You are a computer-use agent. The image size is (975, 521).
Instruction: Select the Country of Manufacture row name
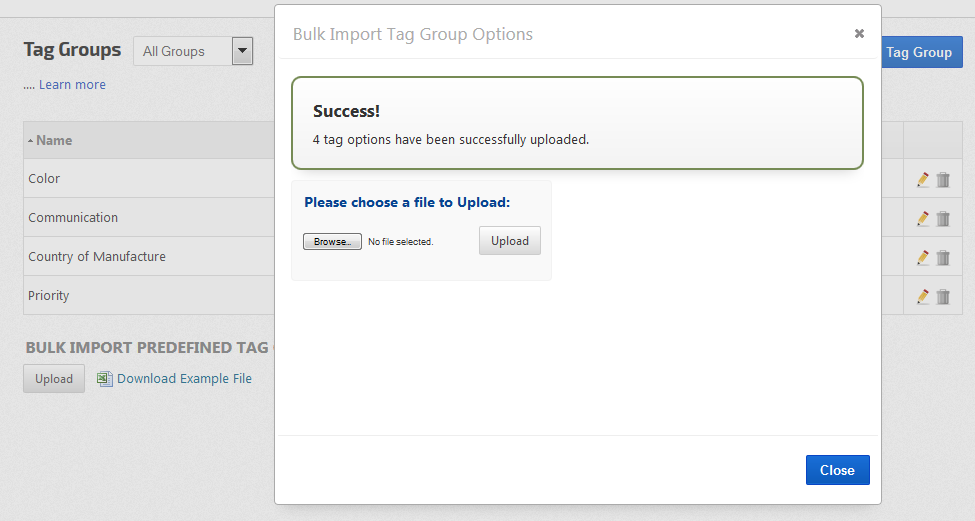click(x=97, y=256)
